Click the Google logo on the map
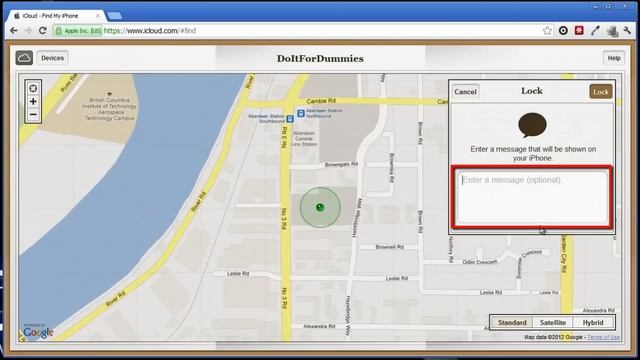This screenshot has width=640, height=360. 38,332
